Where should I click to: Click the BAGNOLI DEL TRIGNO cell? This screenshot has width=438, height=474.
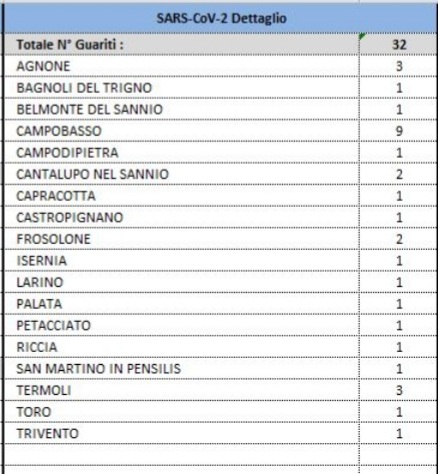click(x=182, y=88)
